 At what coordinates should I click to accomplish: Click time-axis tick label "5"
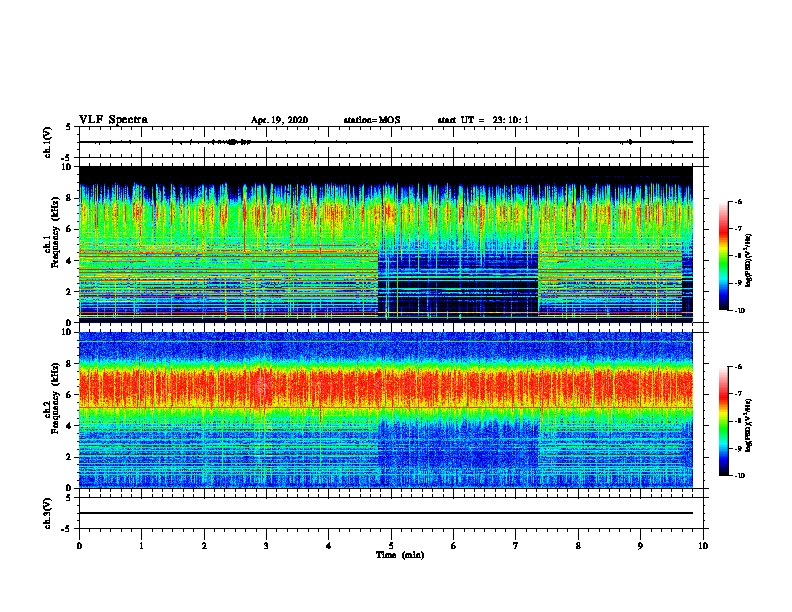pos(391,546)
